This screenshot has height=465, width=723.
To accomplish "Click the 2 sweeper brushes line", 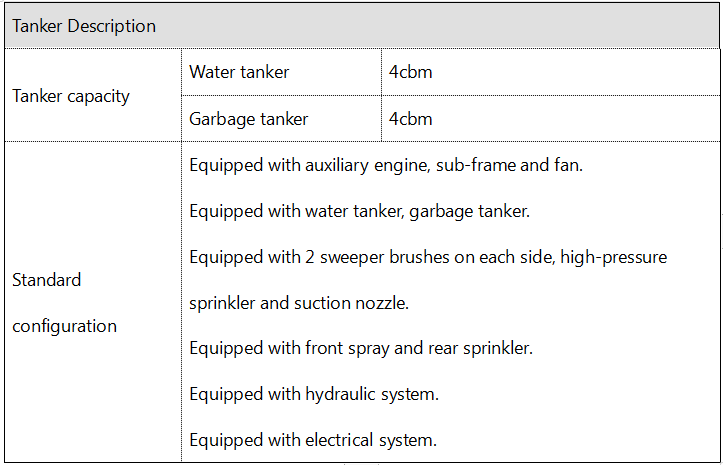I will tap(428, 257).
